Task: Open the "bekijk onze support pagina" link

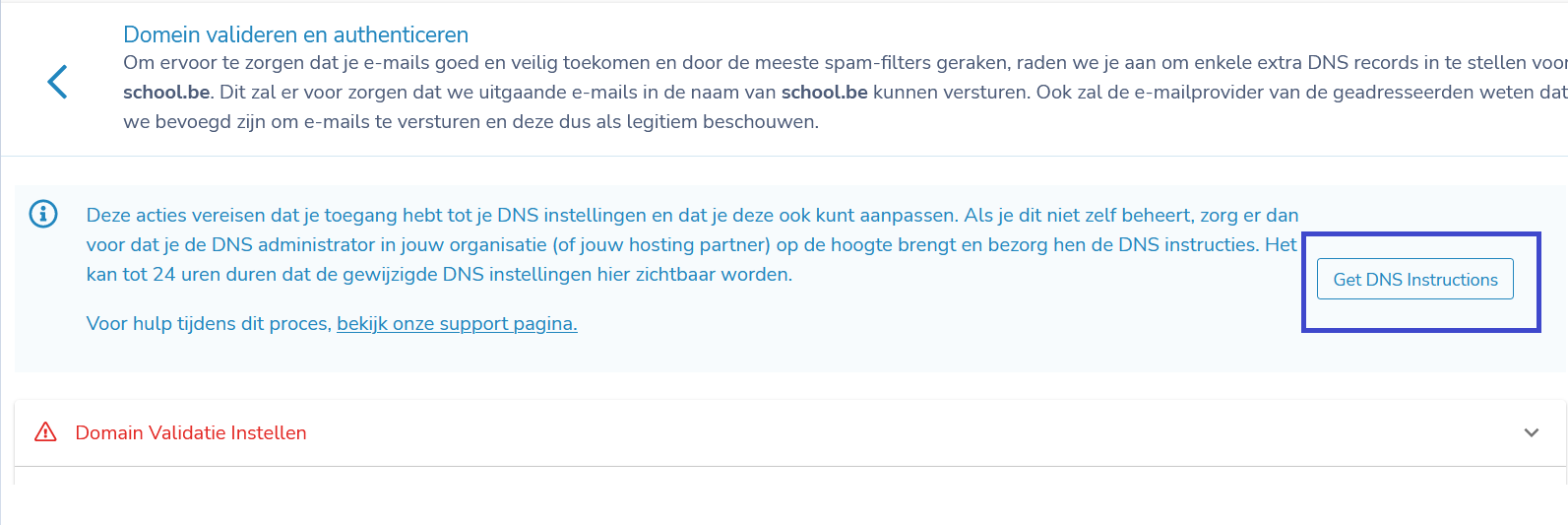Action: point(457,324)
